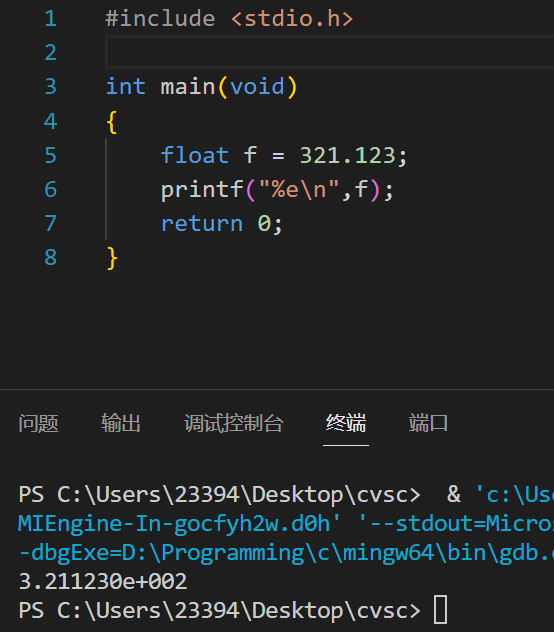Click the printf function call
Viewport: 554px width, 632px height.
click(x=202, y=189)
